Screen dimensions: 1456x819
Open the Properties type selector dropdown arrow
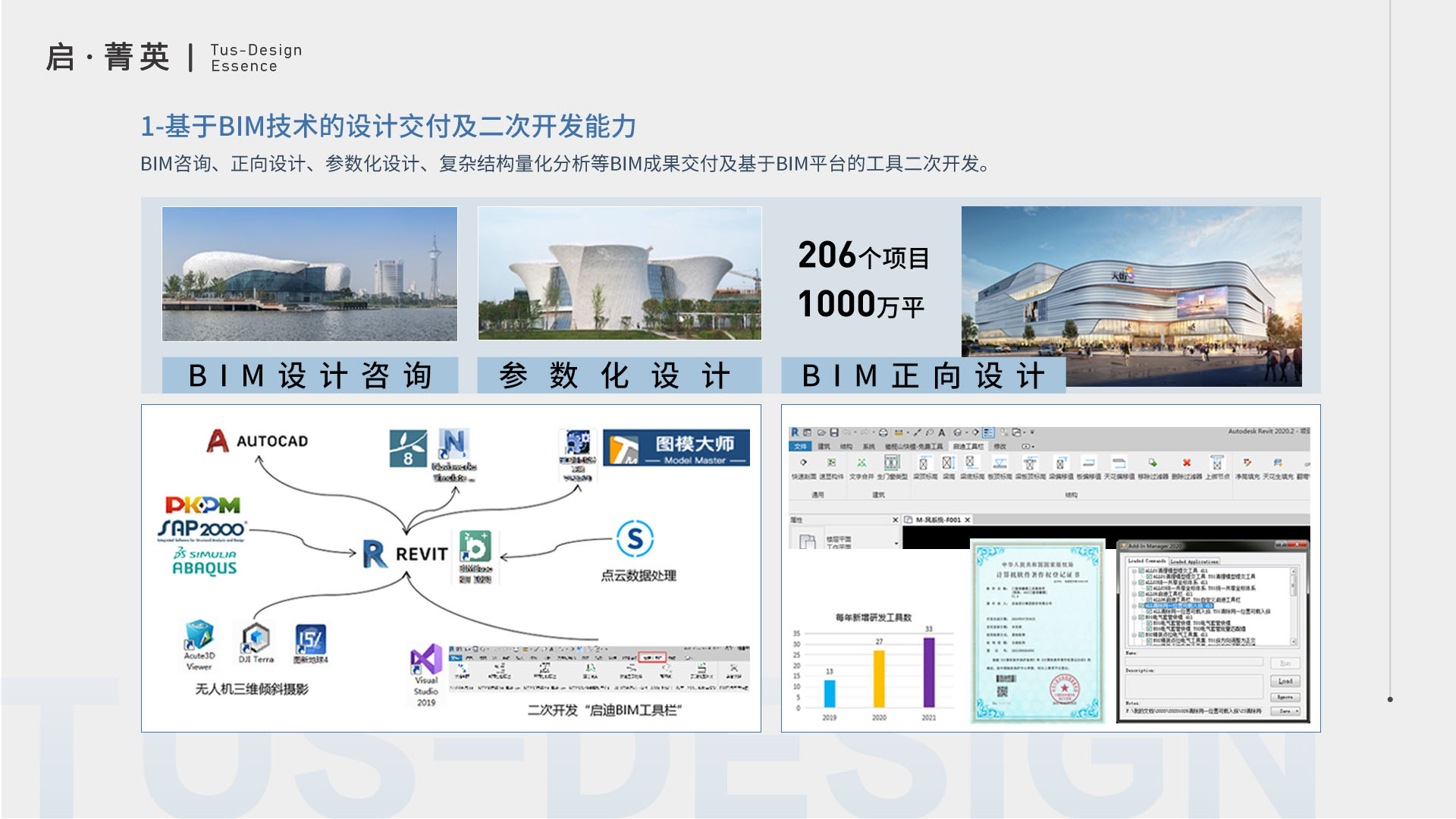pyautogui.click(x=896, y=543)
